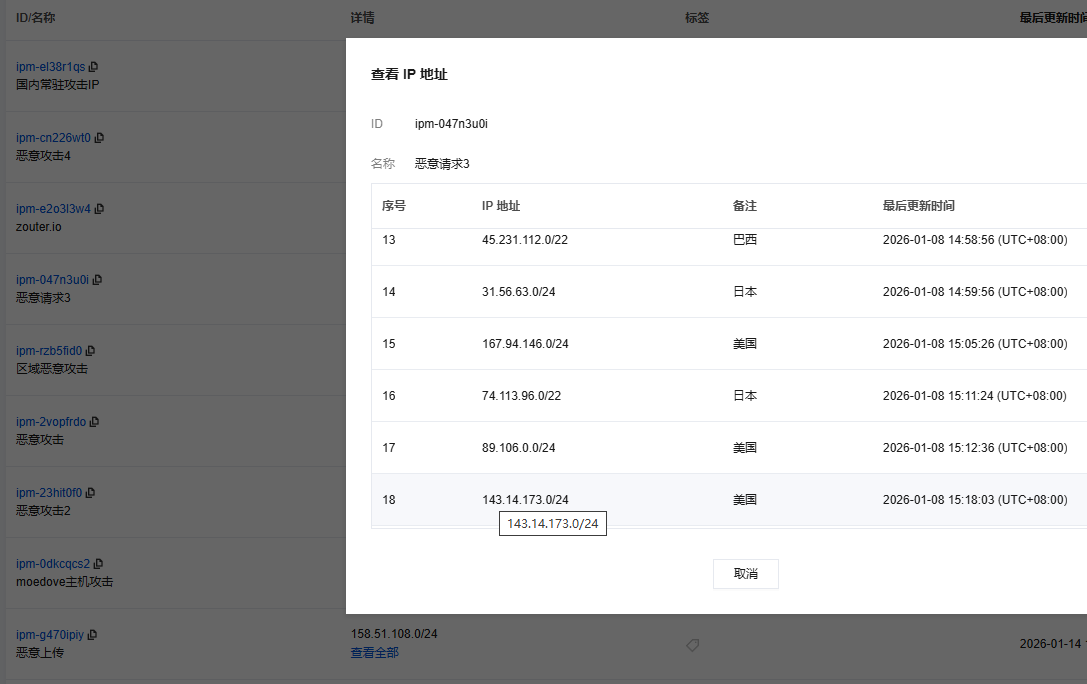Image resolution: width=1087 pixels, height=684 pixels.
Task: Copy ID ipm-23hit0f0 to clipboard
Action: click(x=91, y=493)
